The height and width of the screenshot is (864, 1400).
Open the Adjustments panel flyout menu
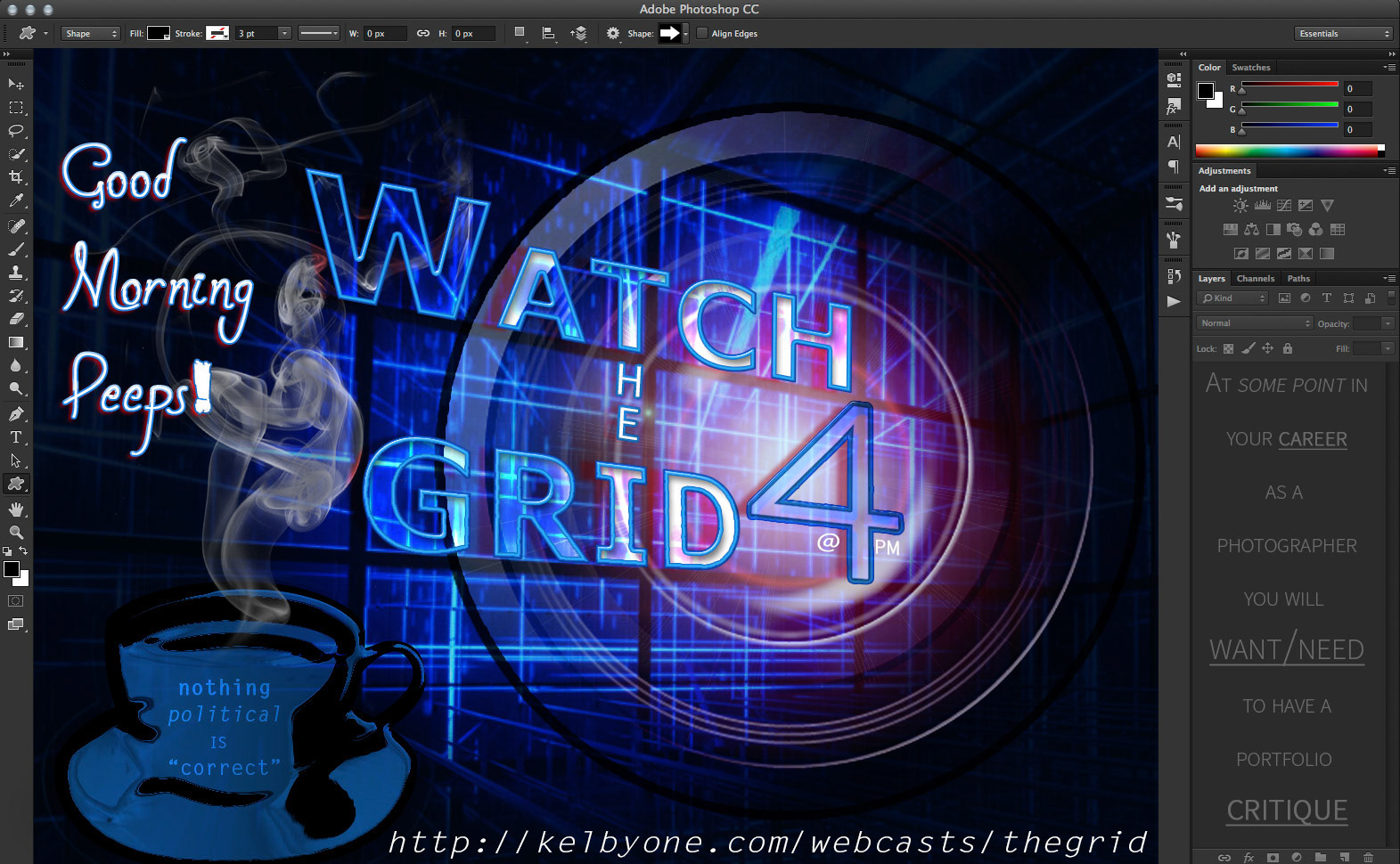(1389, 170)
